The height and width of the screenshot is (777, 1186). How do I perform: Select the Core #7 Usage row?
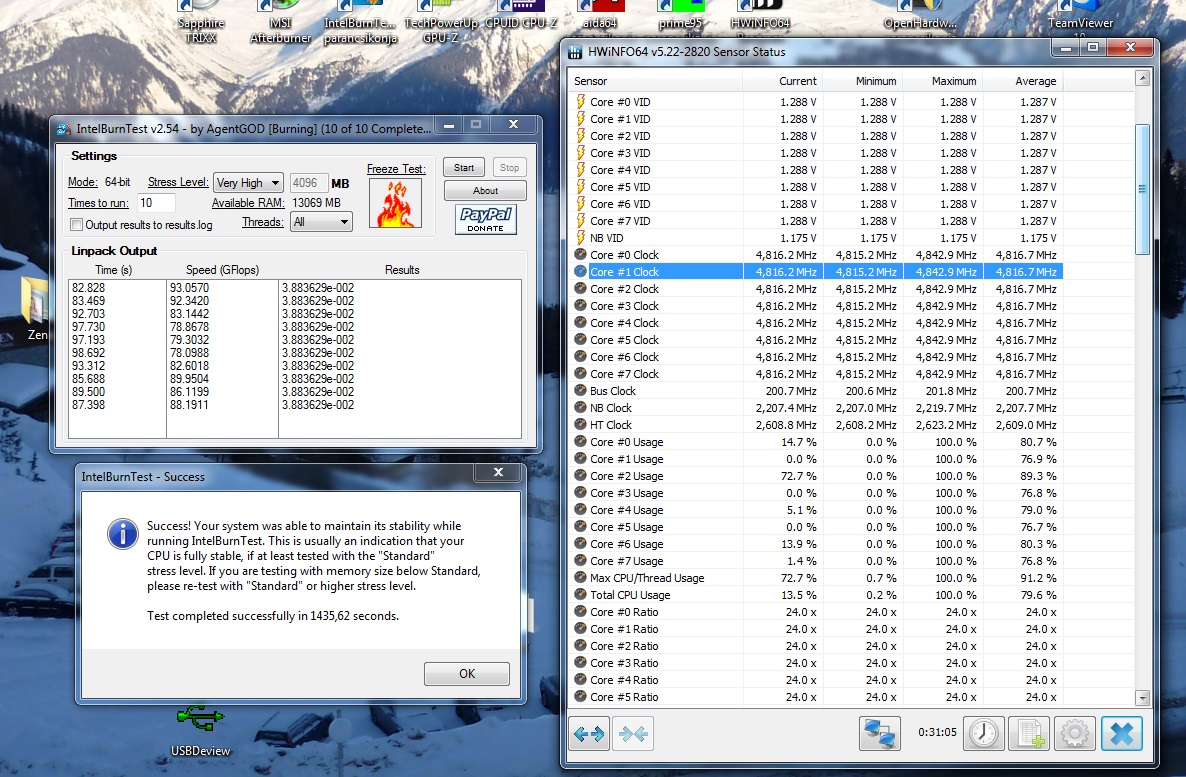point(817,561)
